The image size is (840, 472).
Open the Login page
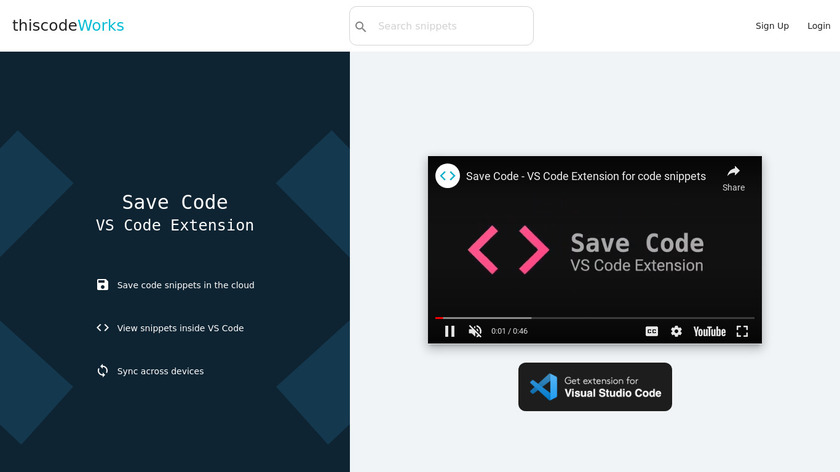pyautogui.click(x=819, y=26)
